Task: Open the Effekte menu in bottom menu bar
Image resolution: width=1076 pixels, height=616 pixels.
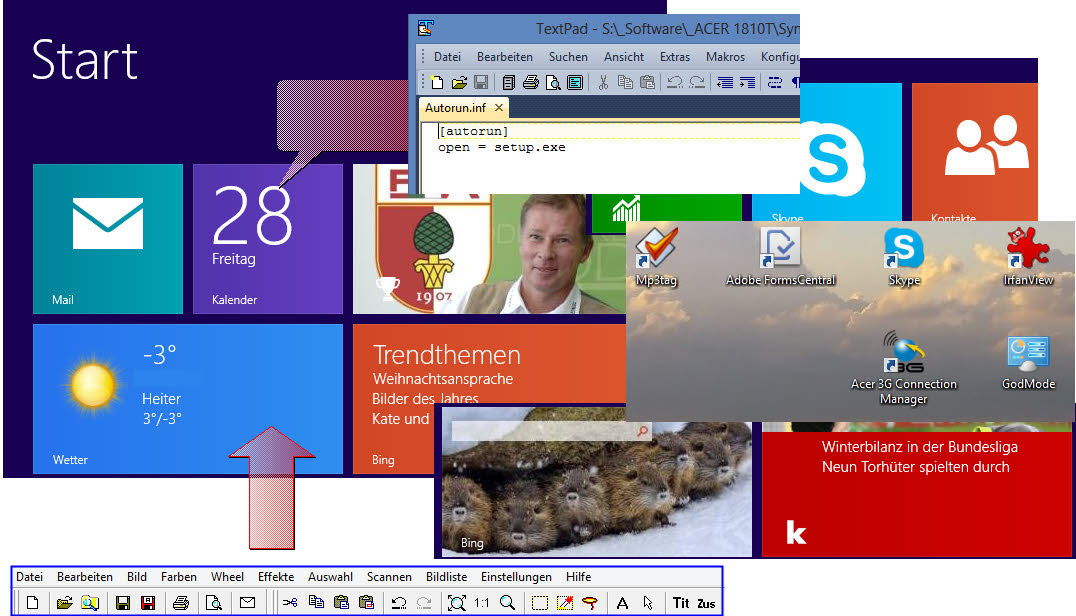Action: point(276,577)
